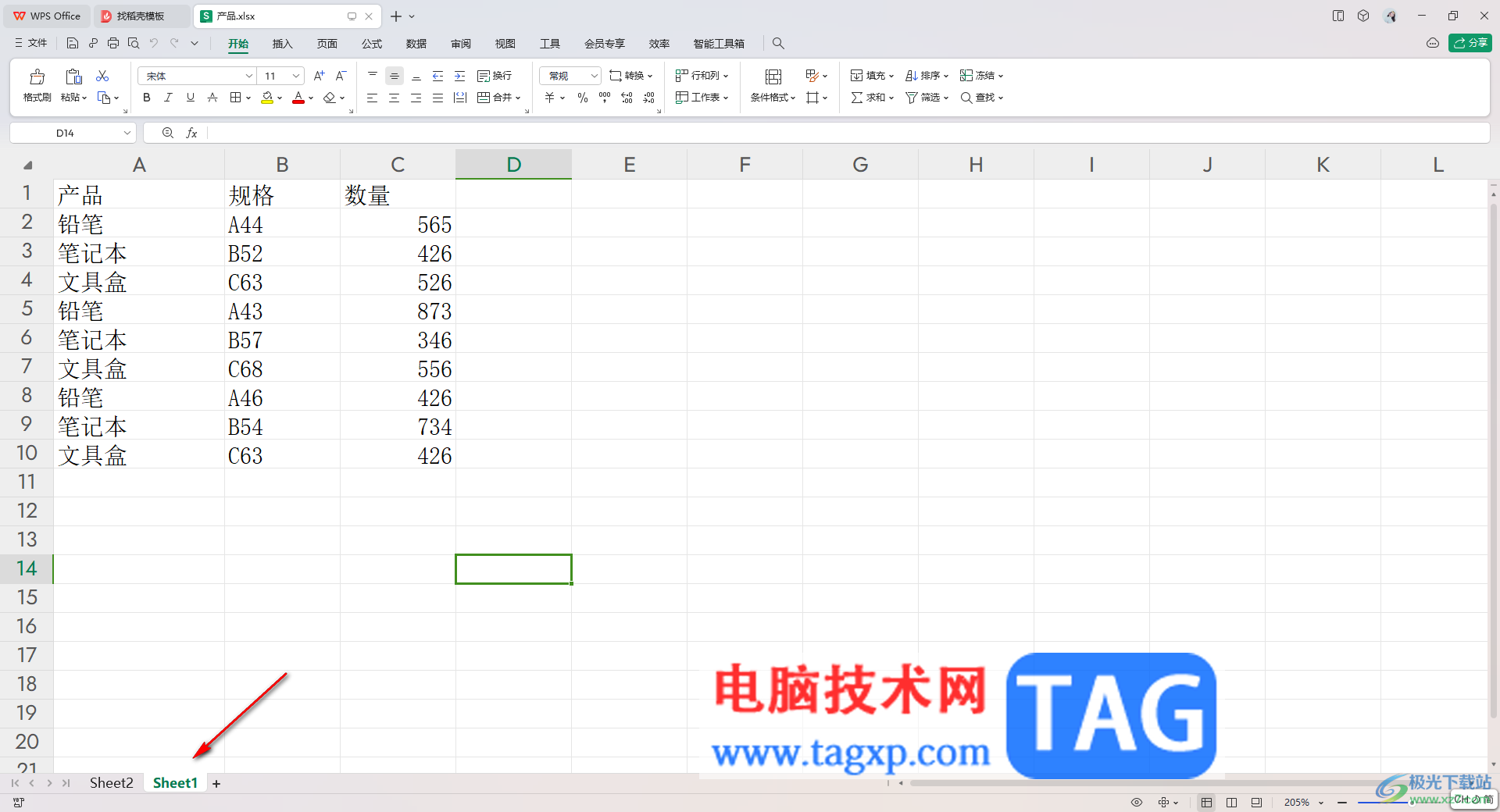
Task: Click the Sort (排序) button
Action: point(927,76)
